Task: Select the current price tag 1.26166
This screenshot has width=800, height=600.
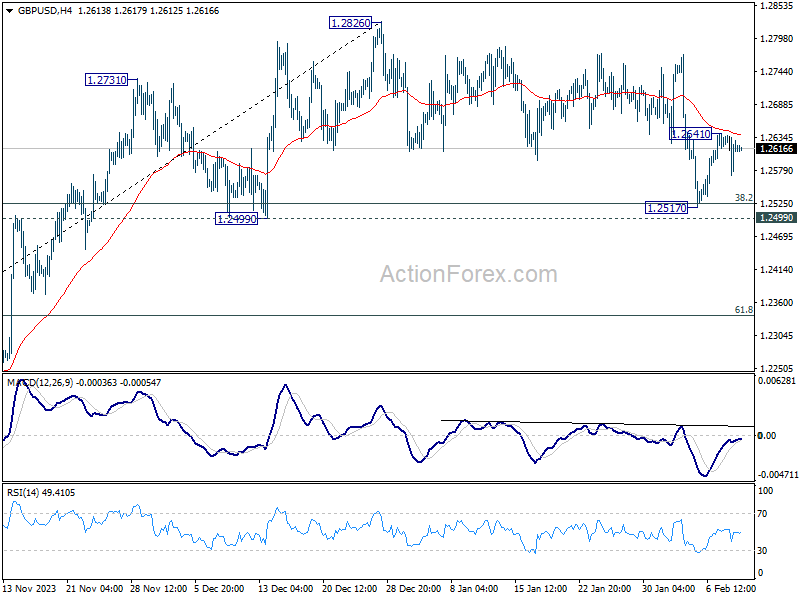Action: pos(777,148)
